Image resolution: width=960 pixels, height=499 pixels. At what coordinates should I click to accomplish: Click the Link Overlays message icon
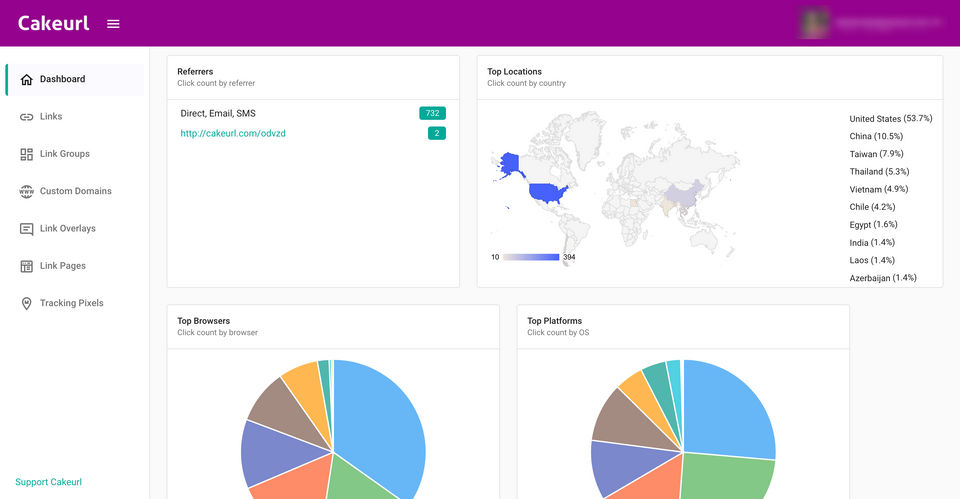point(26,229)
